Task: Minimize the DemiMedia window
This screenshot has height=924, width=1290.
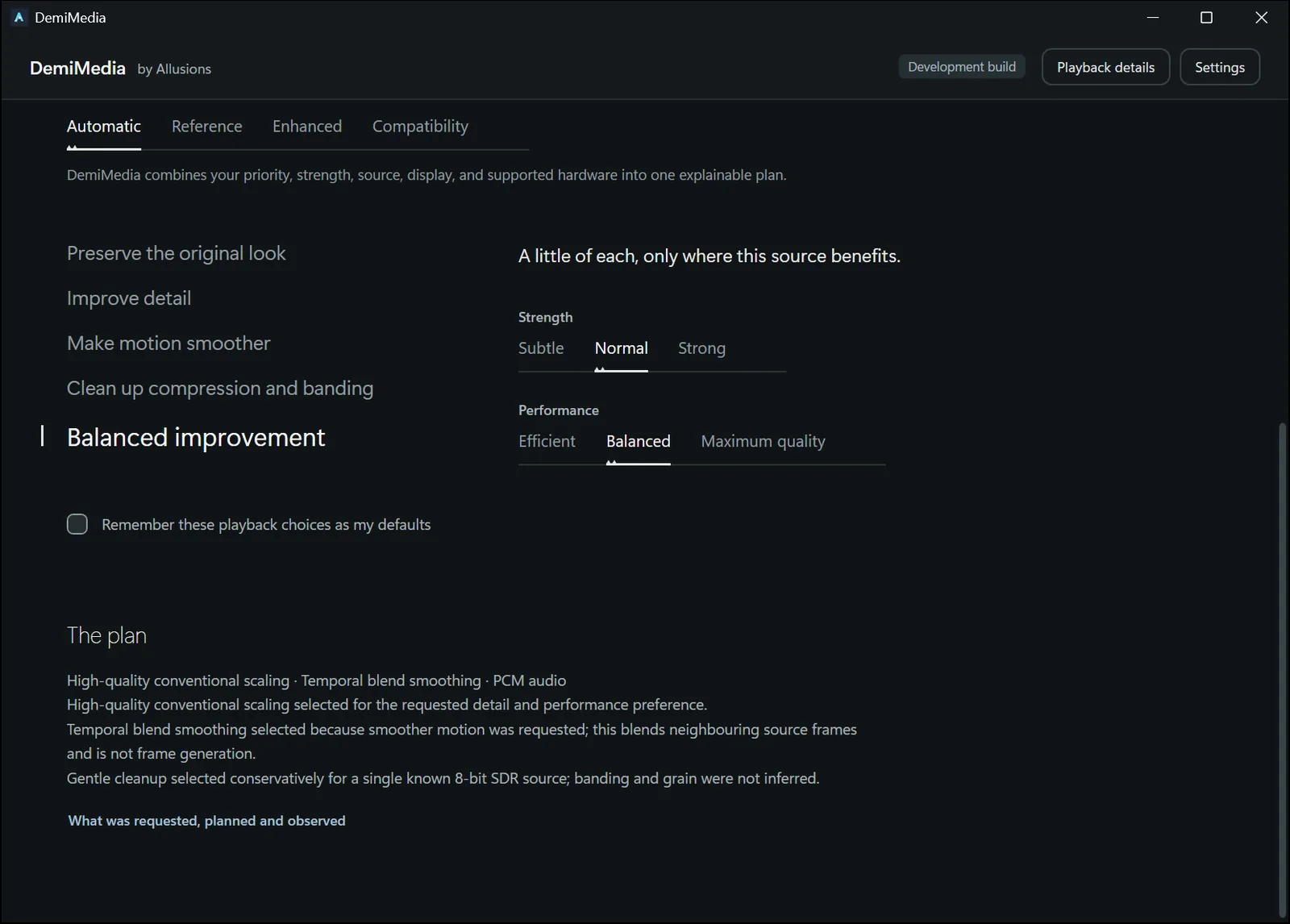Action: click(1153, 17)
